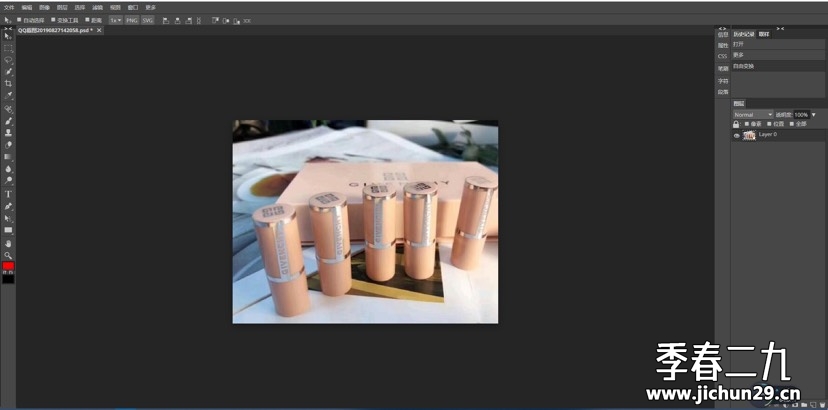Open the 图像 Image menu
Image resolution: width=828 pixels, height=410 pixels.
point(44,8)
